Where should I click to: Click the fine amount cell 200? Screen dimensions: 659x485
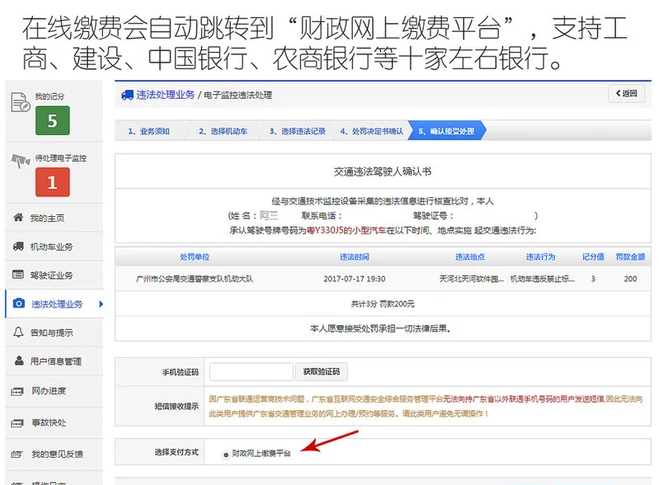pos(630,279)
